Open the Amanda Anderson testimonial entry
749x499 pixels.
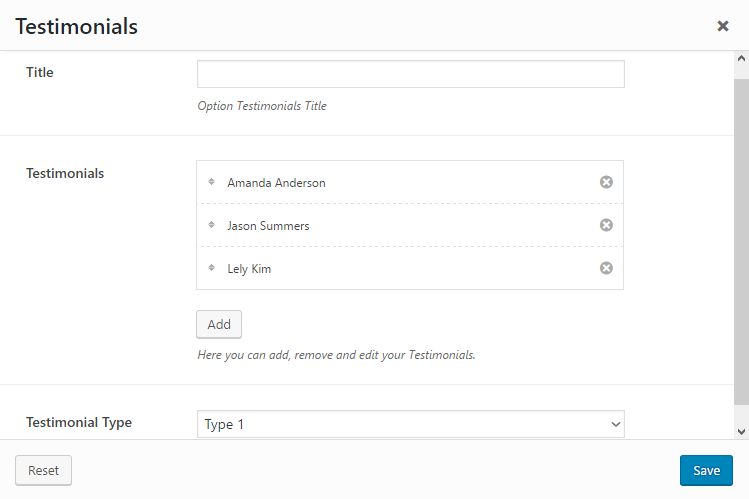coord(277,183)
